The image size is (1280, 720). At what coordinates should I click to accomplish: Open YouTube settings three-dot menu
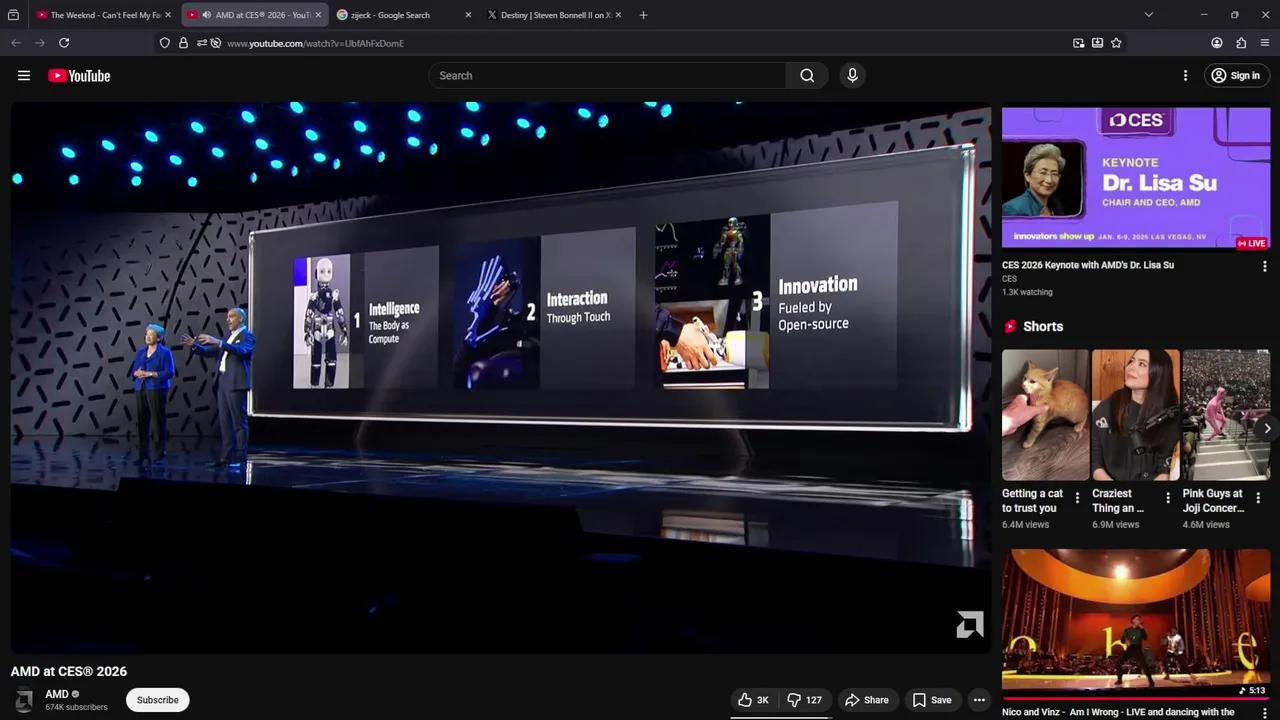(x=1185, y=75)
